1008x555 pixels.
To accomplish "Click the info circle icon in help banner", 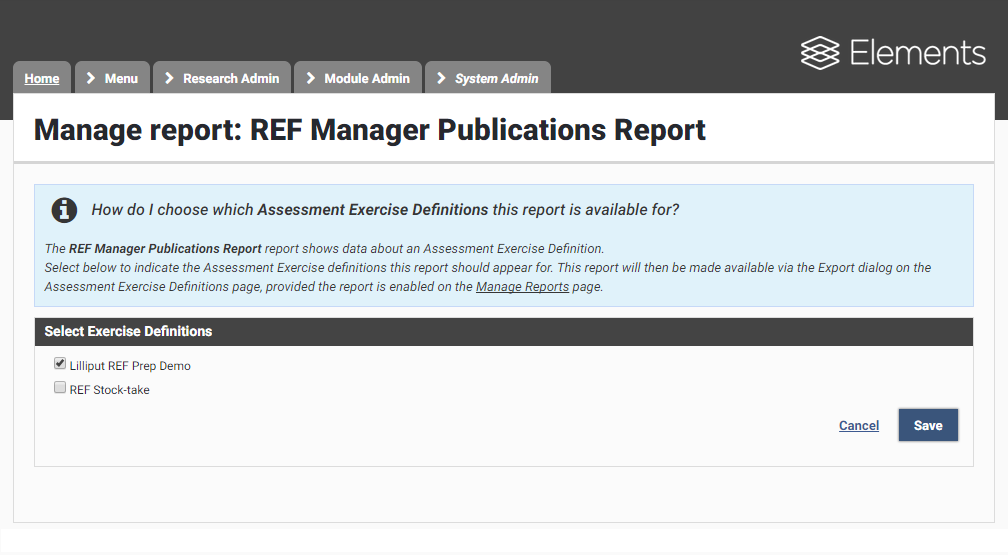I will tap(64, 210).
